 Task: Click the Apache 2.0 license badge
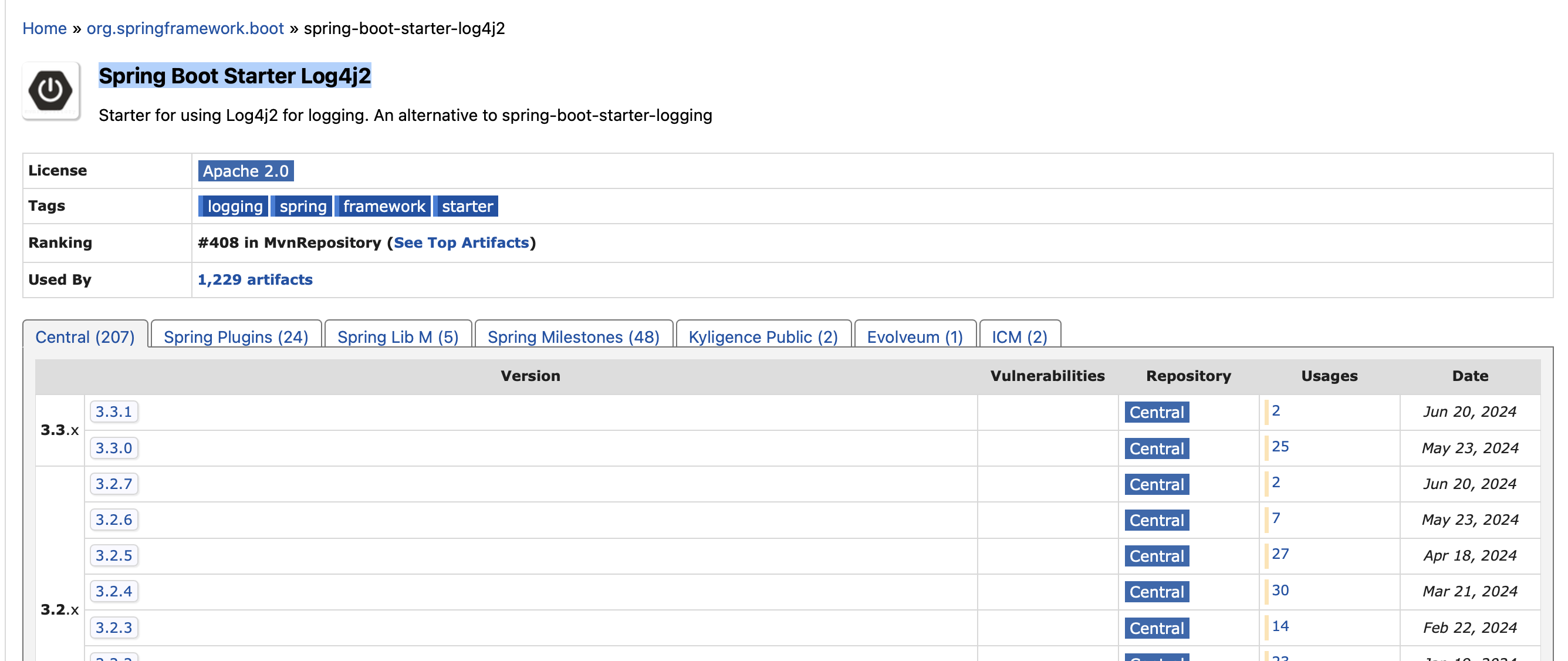click(245, 170)
